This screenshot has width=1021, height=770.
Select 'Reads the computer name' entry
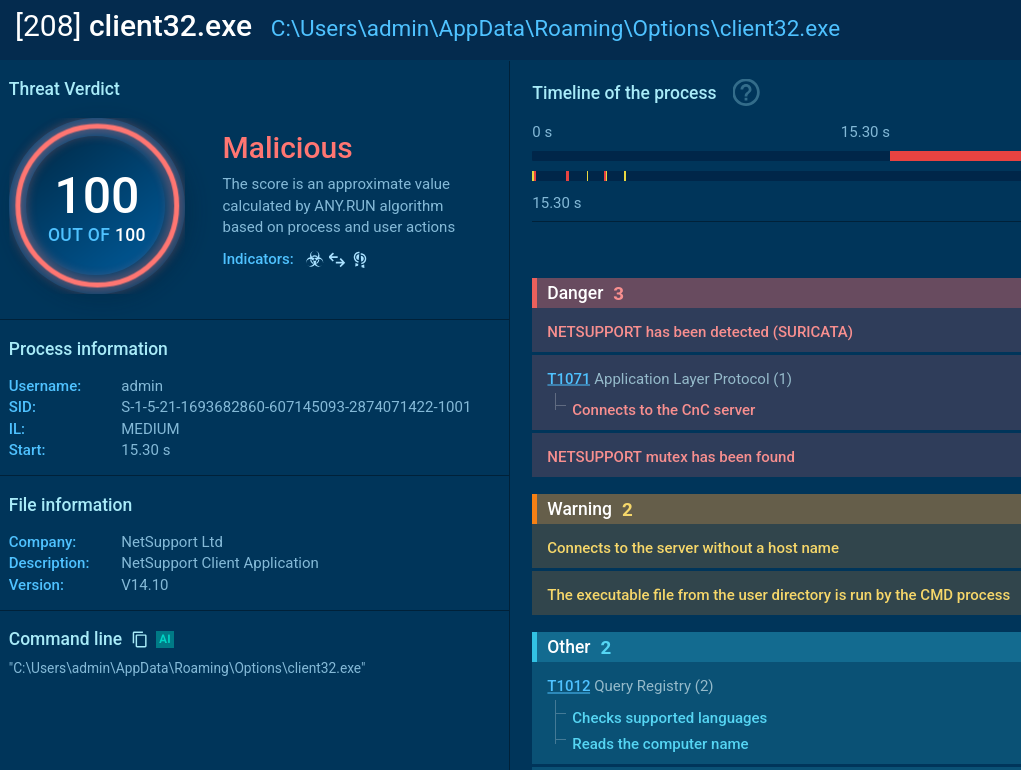pos(660,744)
